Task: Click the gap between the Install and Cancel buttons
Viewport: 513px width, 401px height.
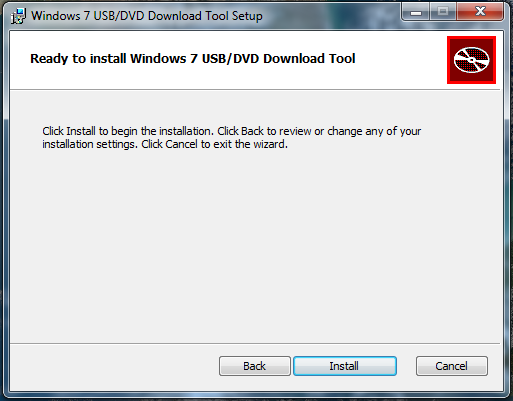Action: 406,366
